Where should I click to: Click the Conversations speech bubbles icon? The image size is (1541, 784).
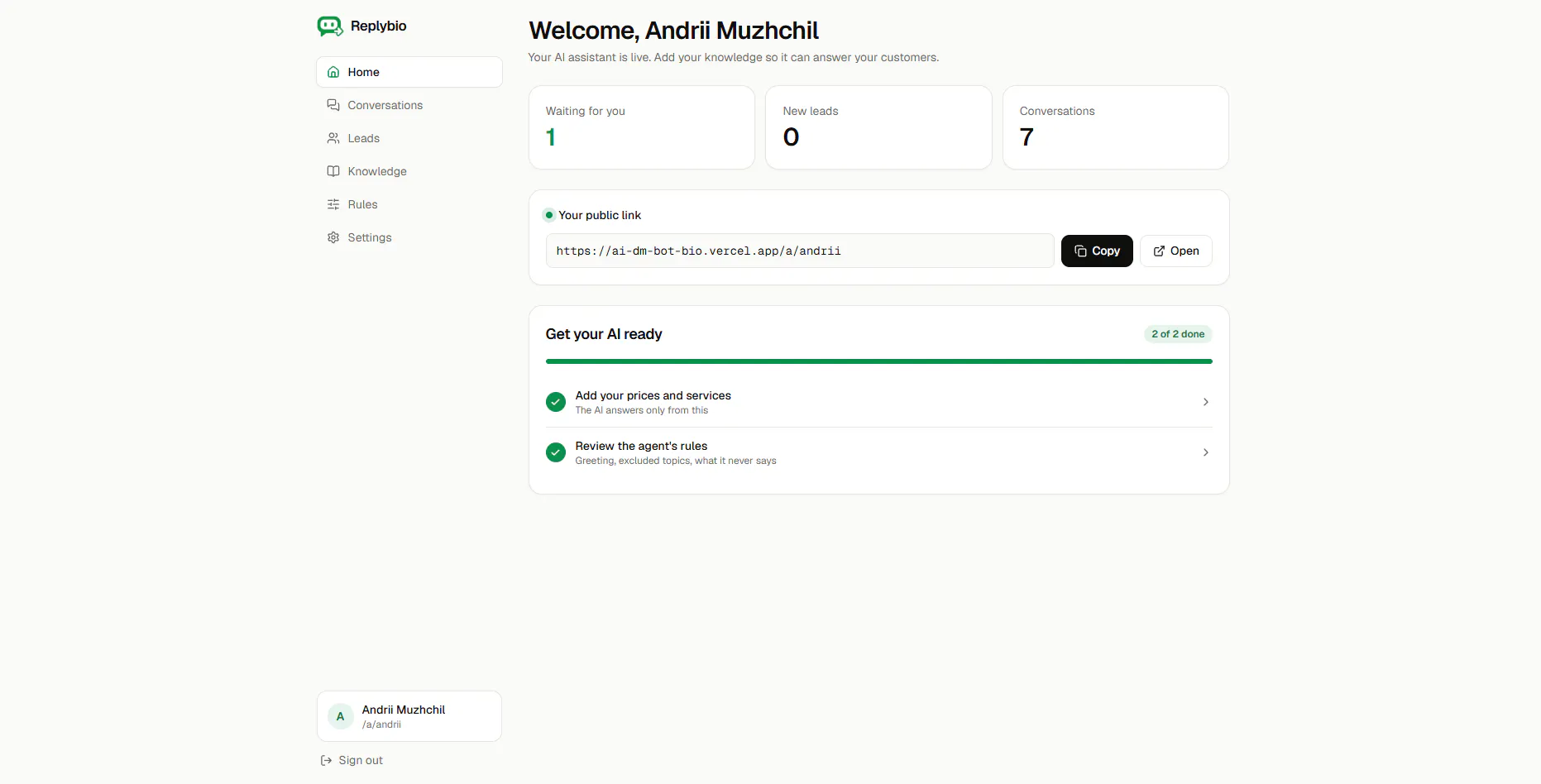pyautogui.click(x=333, y=105)
